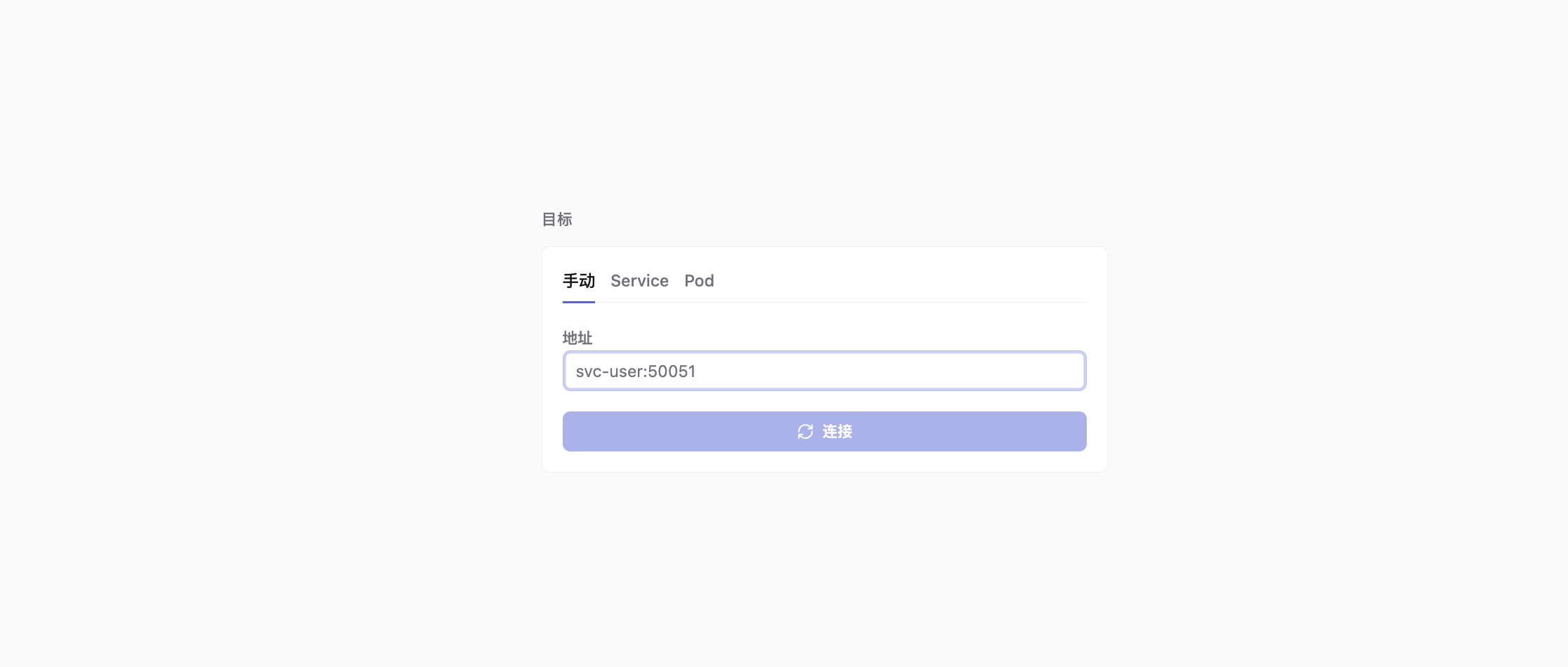Click the blue underline beneath the 手动 tab
The width and height of the screenshot is (1568, 667).
click(579, 302)
